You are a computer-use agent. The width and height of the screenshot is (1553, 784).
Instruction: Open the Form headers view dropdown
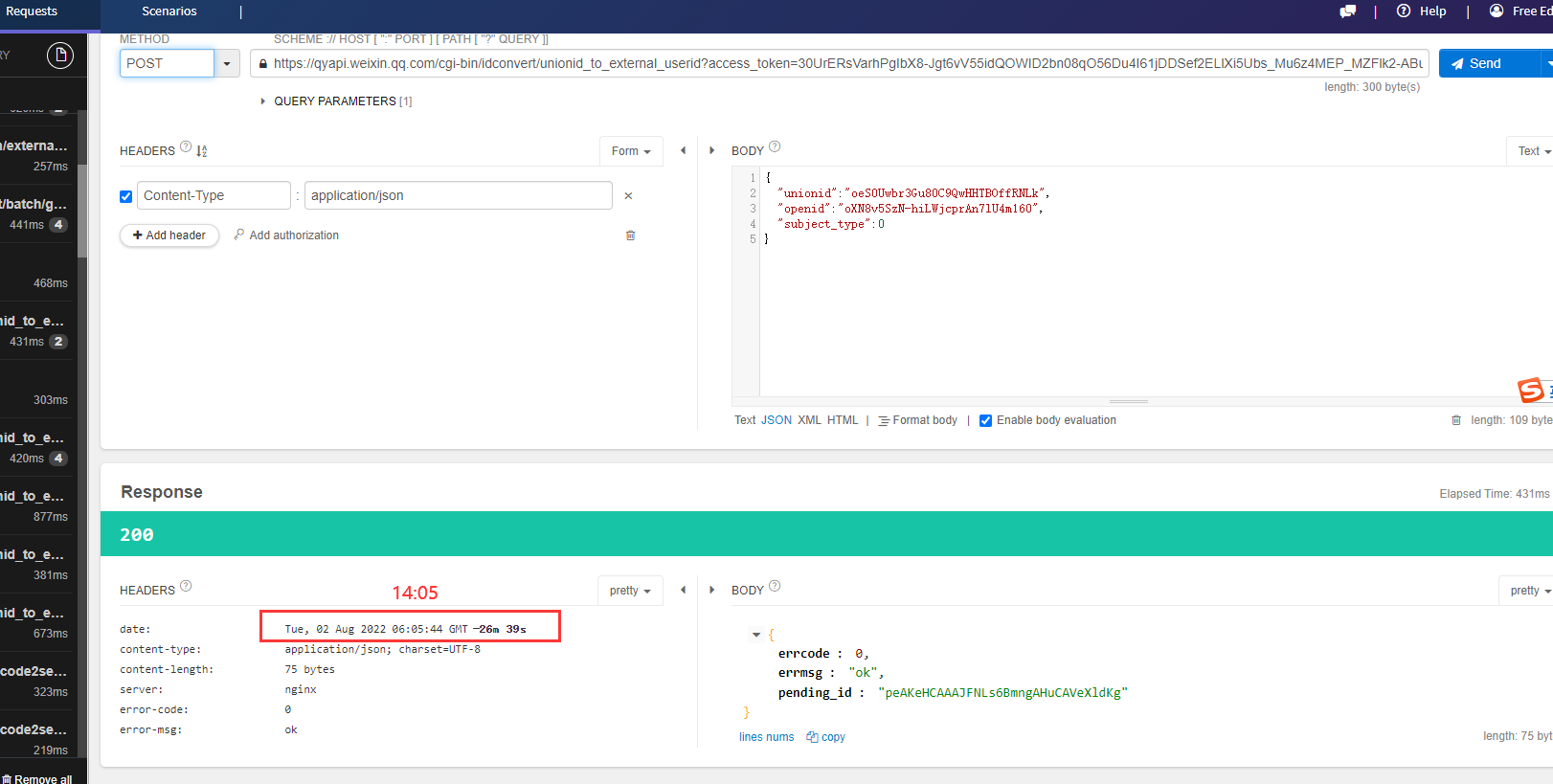coord(630,151)
